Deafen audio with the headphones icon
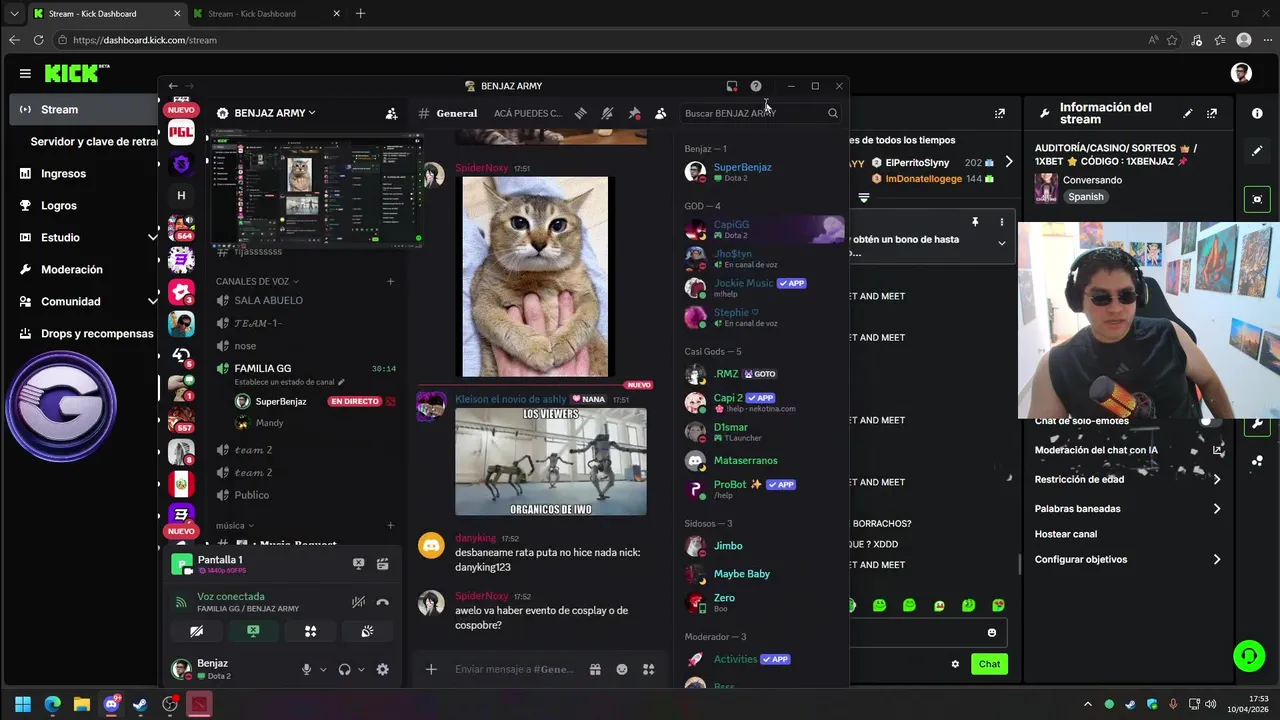1280x720 pixels. pyautogui.click(x=345, y=670)
